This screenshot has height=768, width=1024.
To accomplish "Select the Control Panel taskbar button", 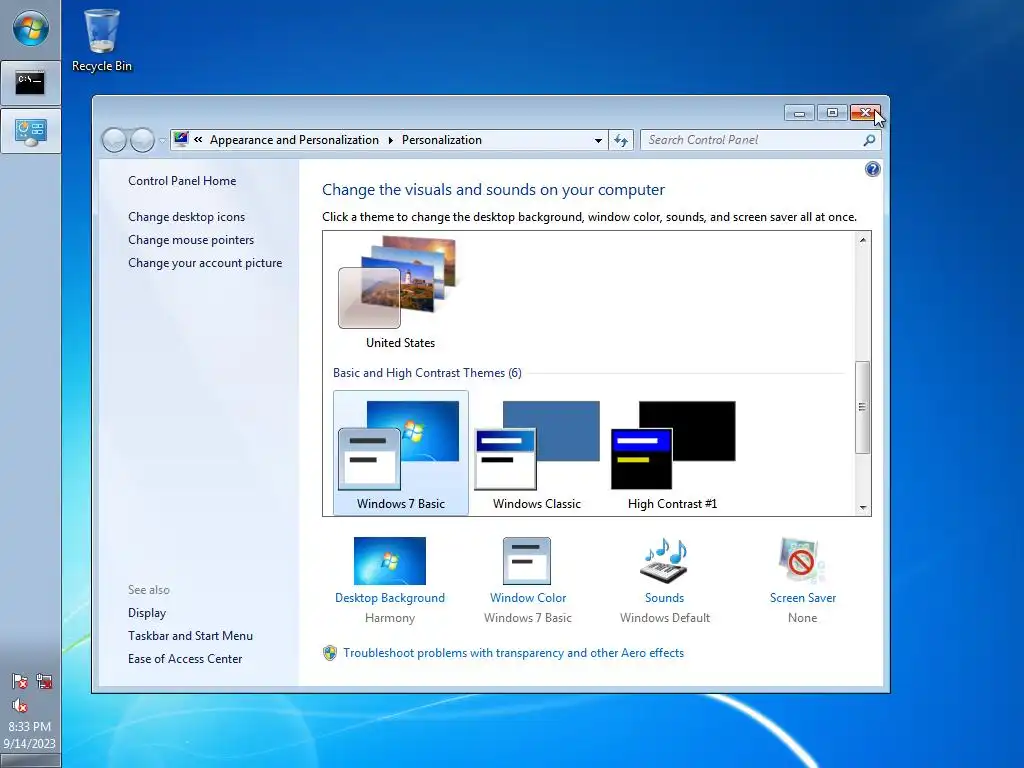I will click(x=30, y=131).
